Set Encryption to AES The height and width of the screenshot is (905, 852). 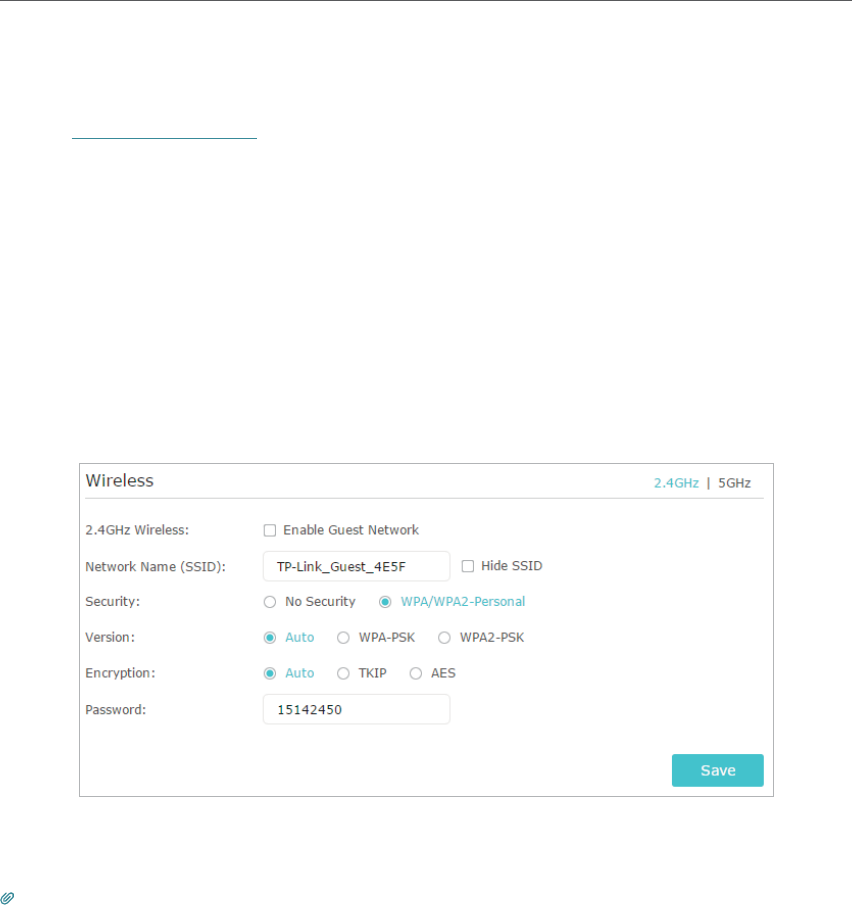416,674
